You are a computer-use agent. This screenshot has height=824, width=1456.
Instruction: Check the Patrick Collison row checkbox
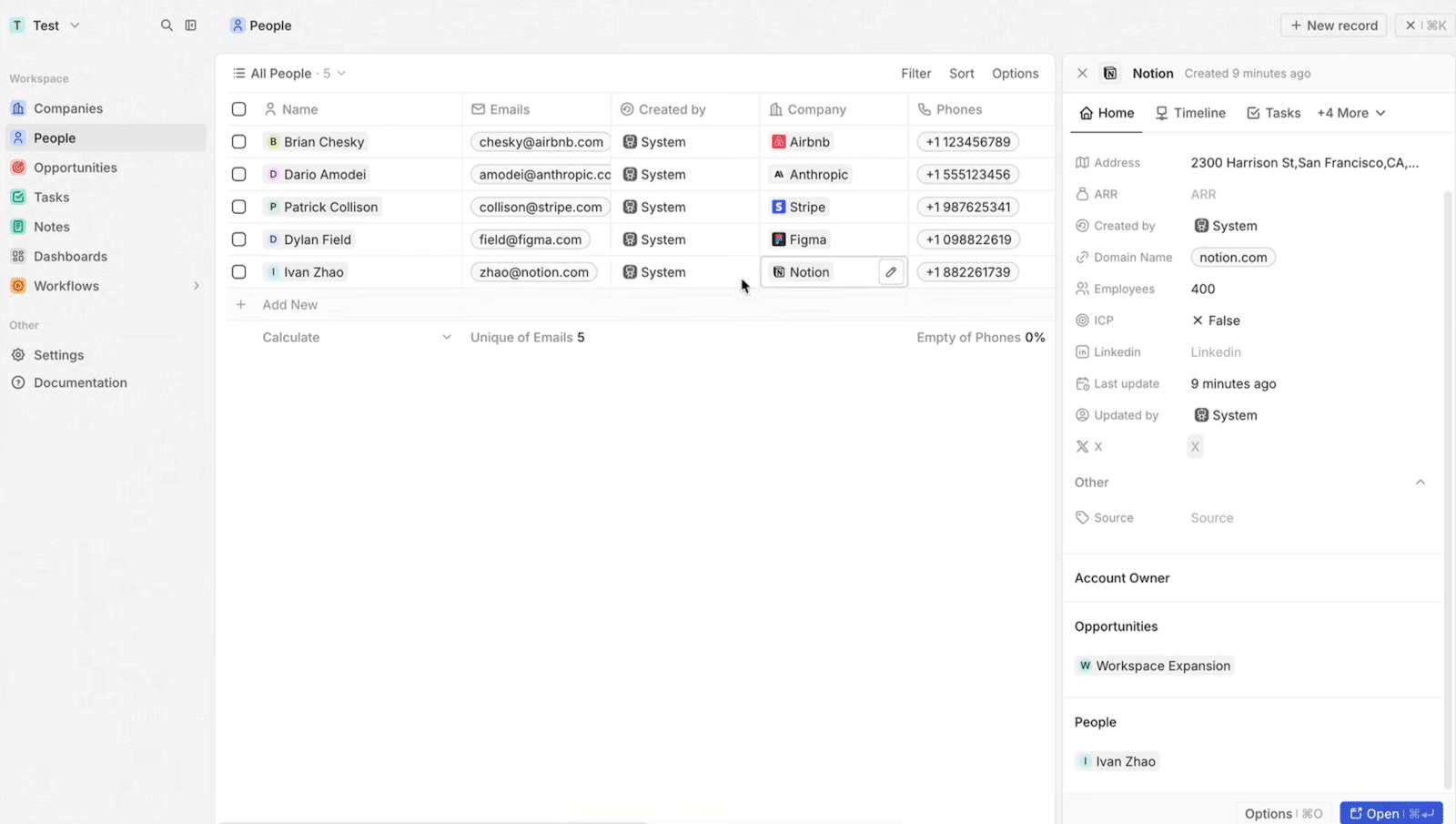tap(238, 207)
